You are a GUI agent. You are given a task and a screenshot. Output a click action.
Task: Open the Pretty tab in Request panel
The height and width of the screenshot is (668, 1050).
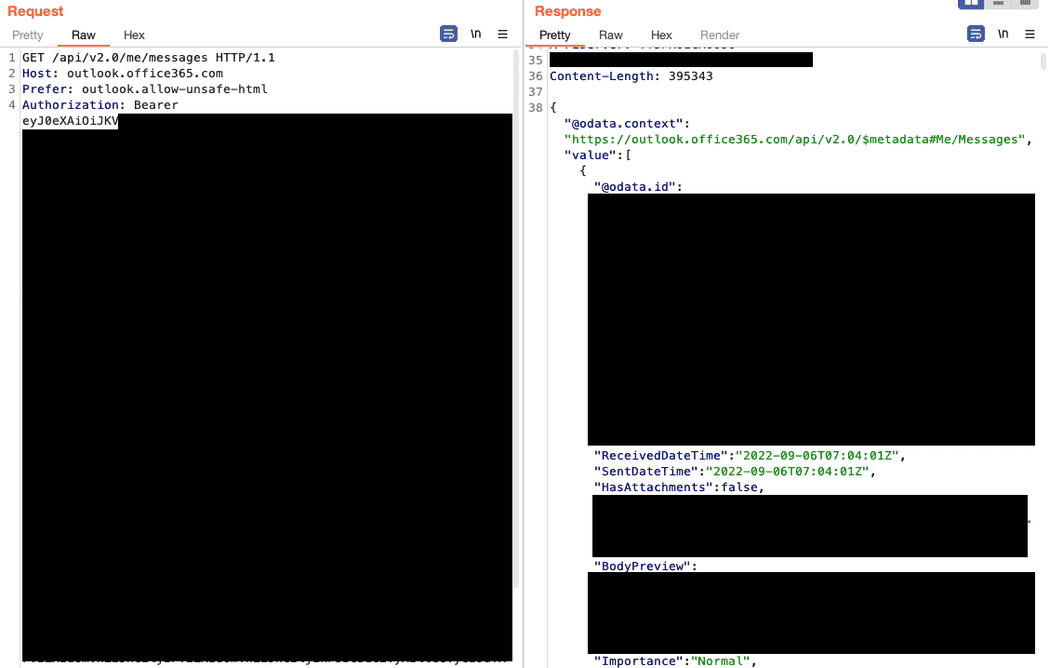click(x=27, y=35)
